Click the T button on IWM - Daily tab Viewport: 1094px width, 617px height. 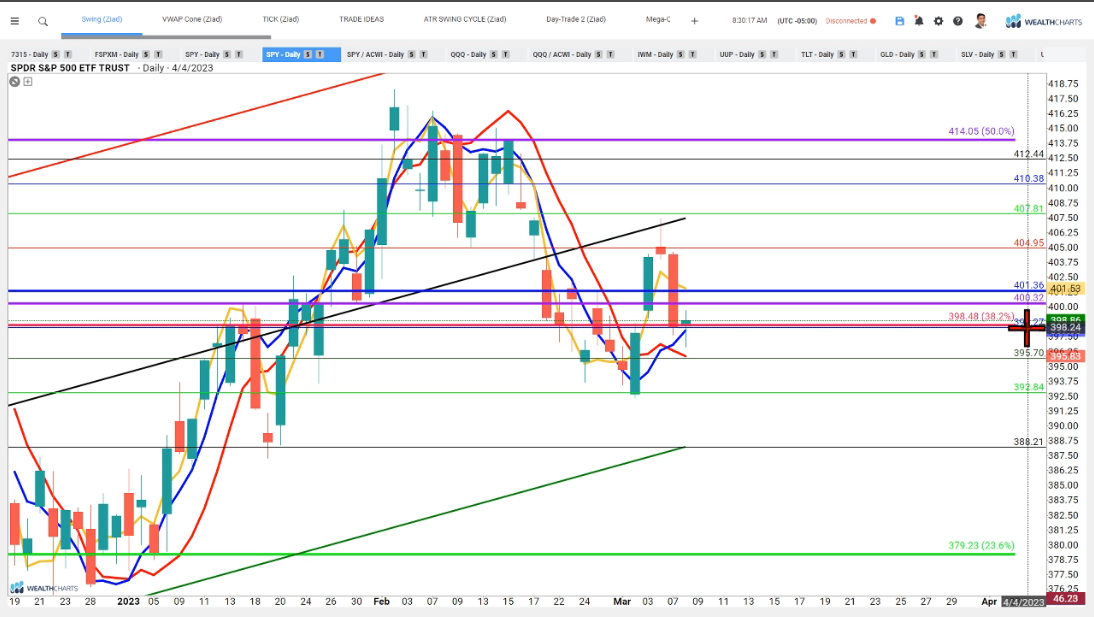[x=692, y=54]
